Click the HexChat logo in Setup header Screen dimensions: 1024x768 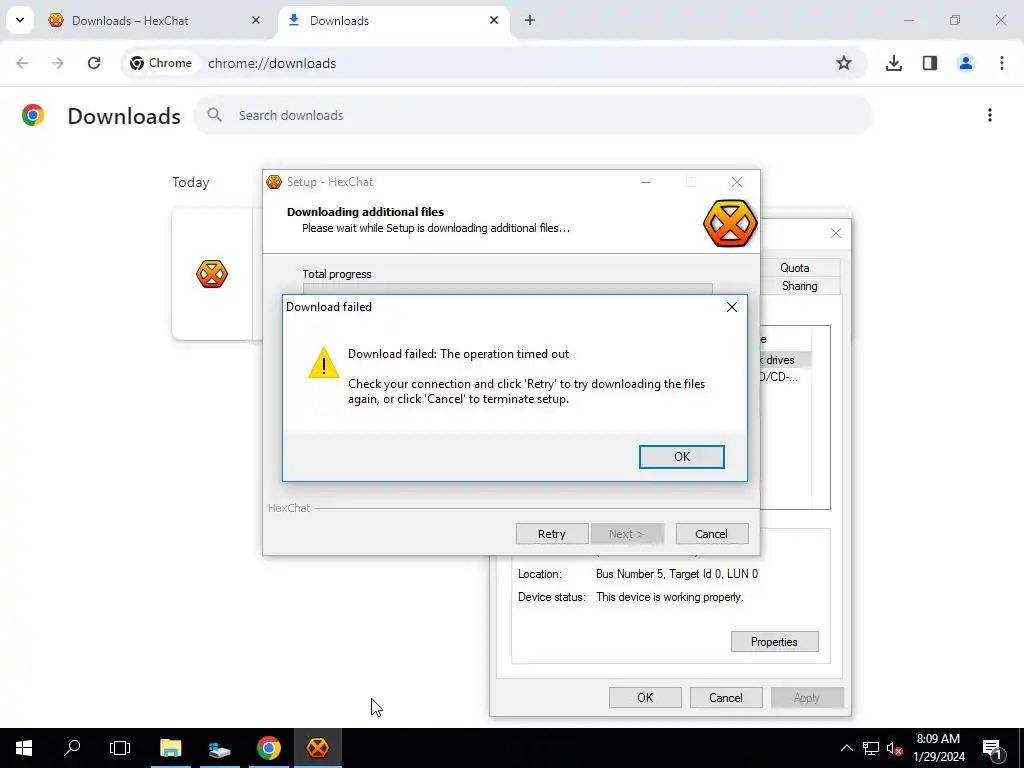click(729, 223)
